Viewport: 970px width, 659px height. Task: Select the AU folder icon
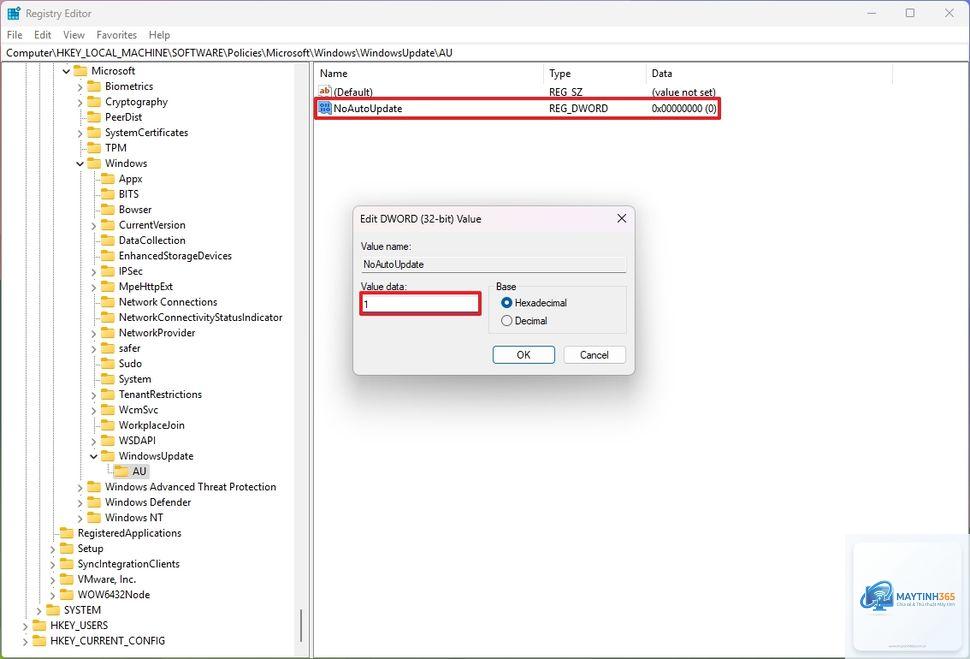click(122, 472)
